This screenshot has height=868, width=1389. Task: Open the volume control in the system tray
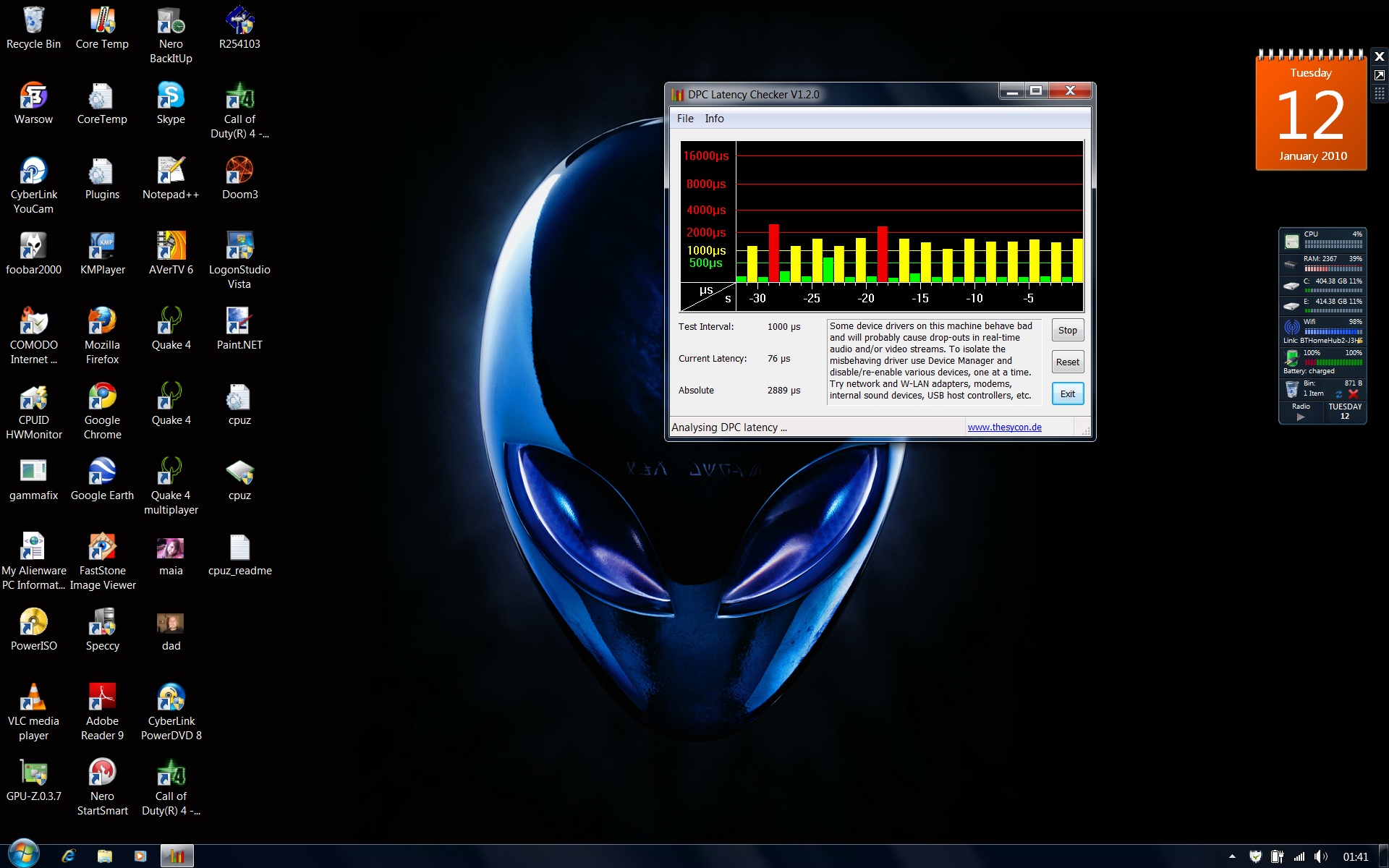coord(1321,856)
